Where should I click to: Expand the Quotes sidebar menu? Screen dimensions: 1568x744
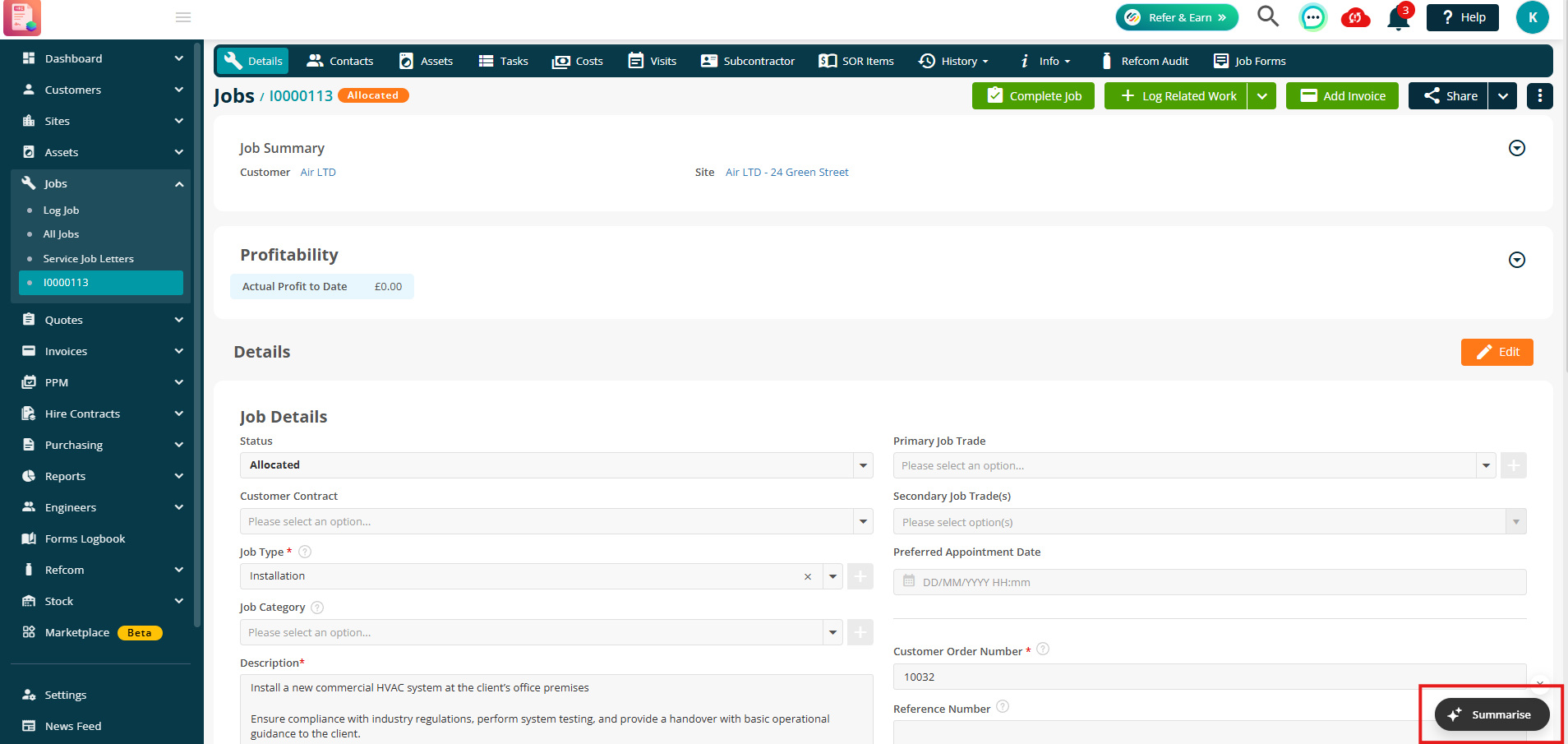[102, 320]
